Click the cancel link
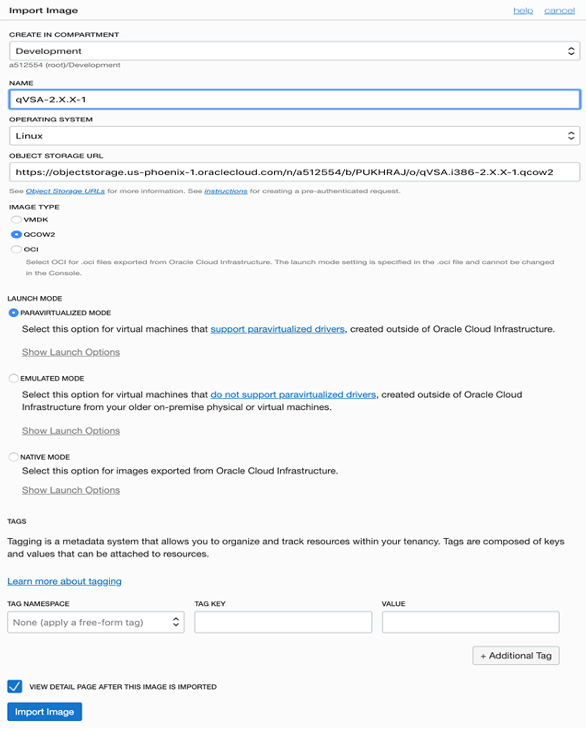586x730 pixels. [559, 11]
